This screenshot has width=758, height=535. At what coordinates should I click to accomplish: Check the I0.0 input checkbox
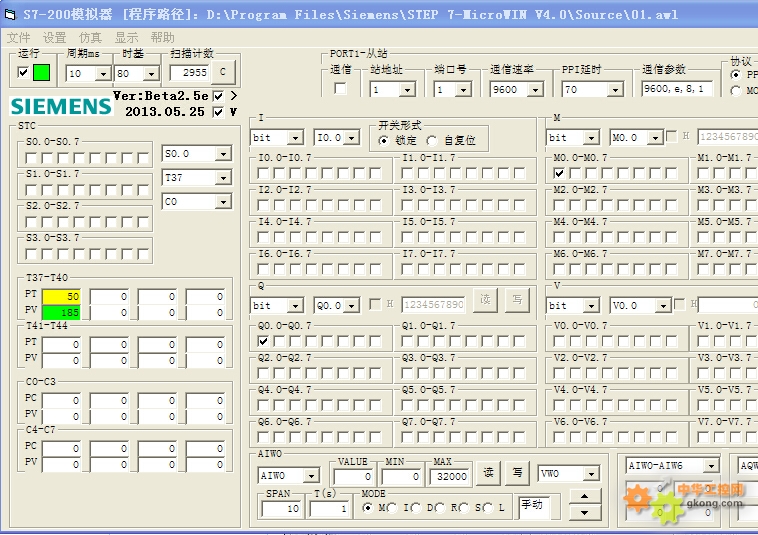point(263,173)
